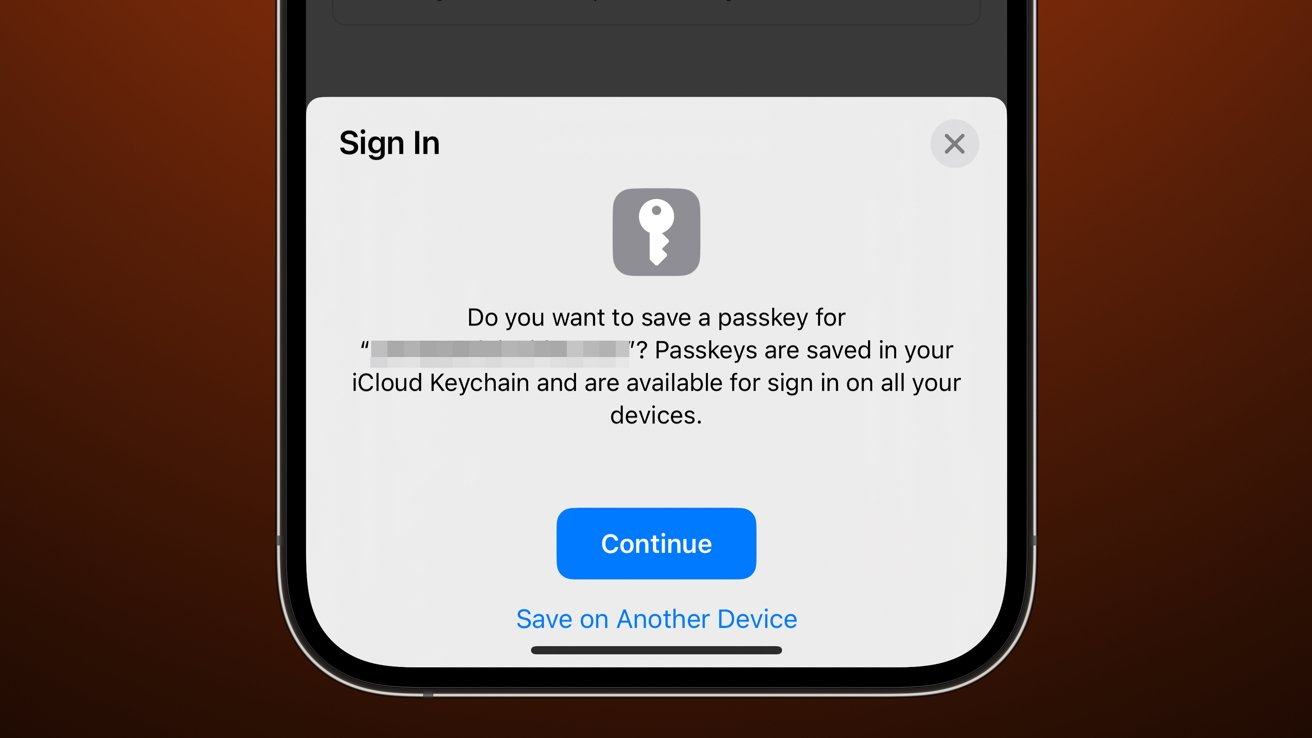Close the Sign In sheet with the X
Image resolution: width=1312 pixels, height=738 pixels.
tap(954, 144)
